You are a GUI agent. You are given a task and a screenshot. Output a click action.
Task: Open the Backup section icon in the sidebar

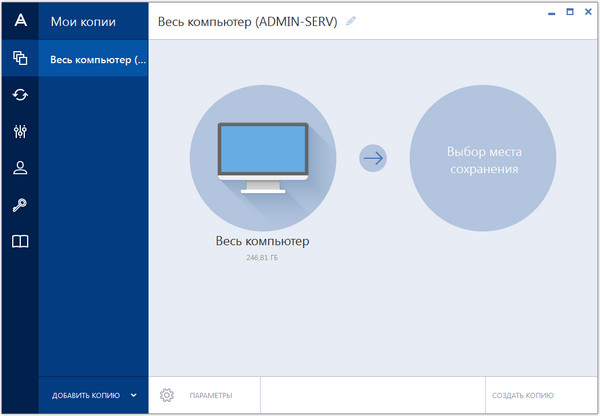(19, 59)
